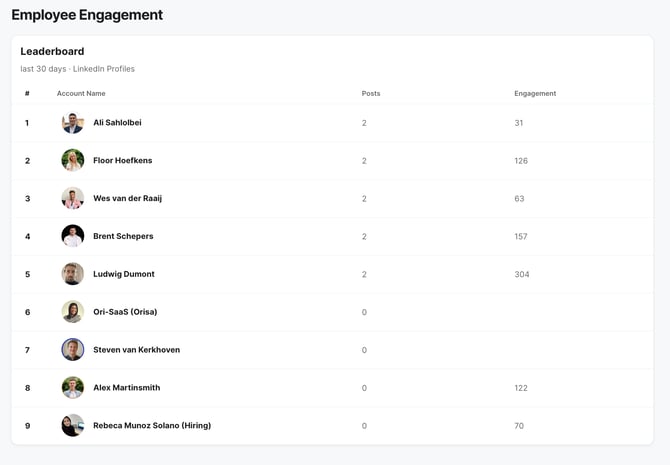Open the Wes van der Raaij name
The width and height of the screenshot is (670, 465).
click(x=127, y=198)
